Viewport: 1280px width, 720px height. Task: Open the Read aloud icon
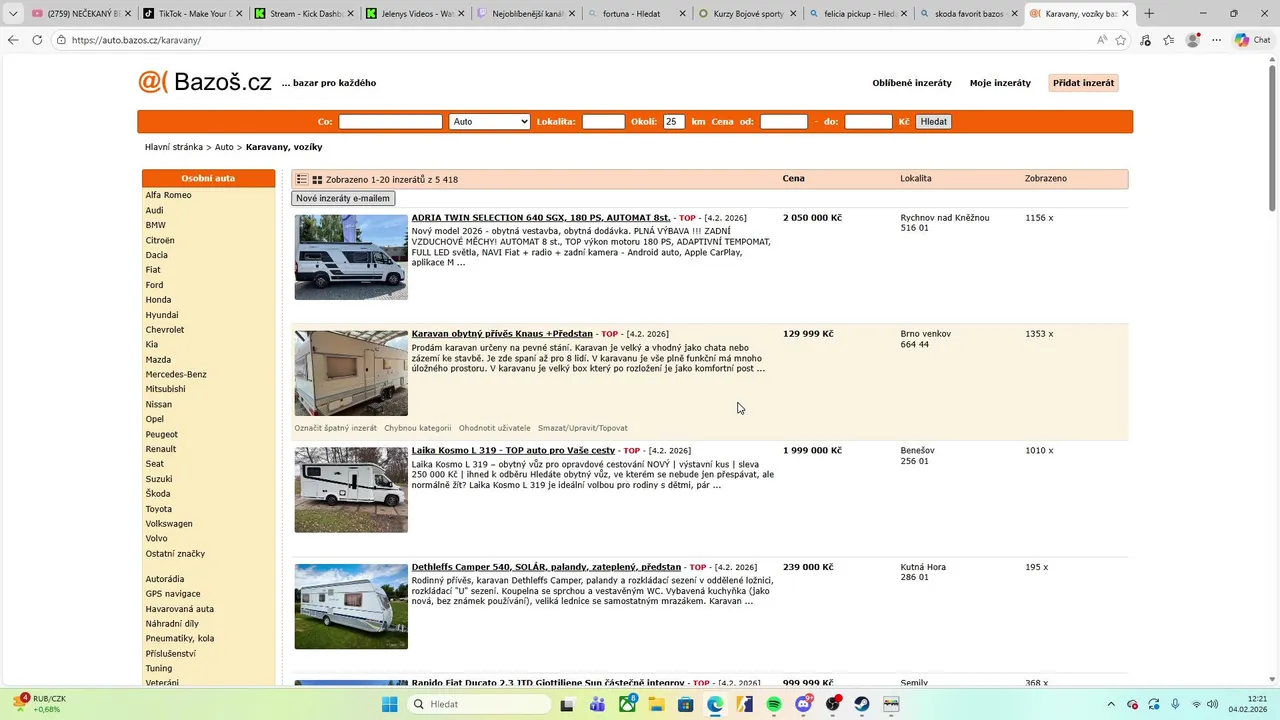coord(1101,40)
